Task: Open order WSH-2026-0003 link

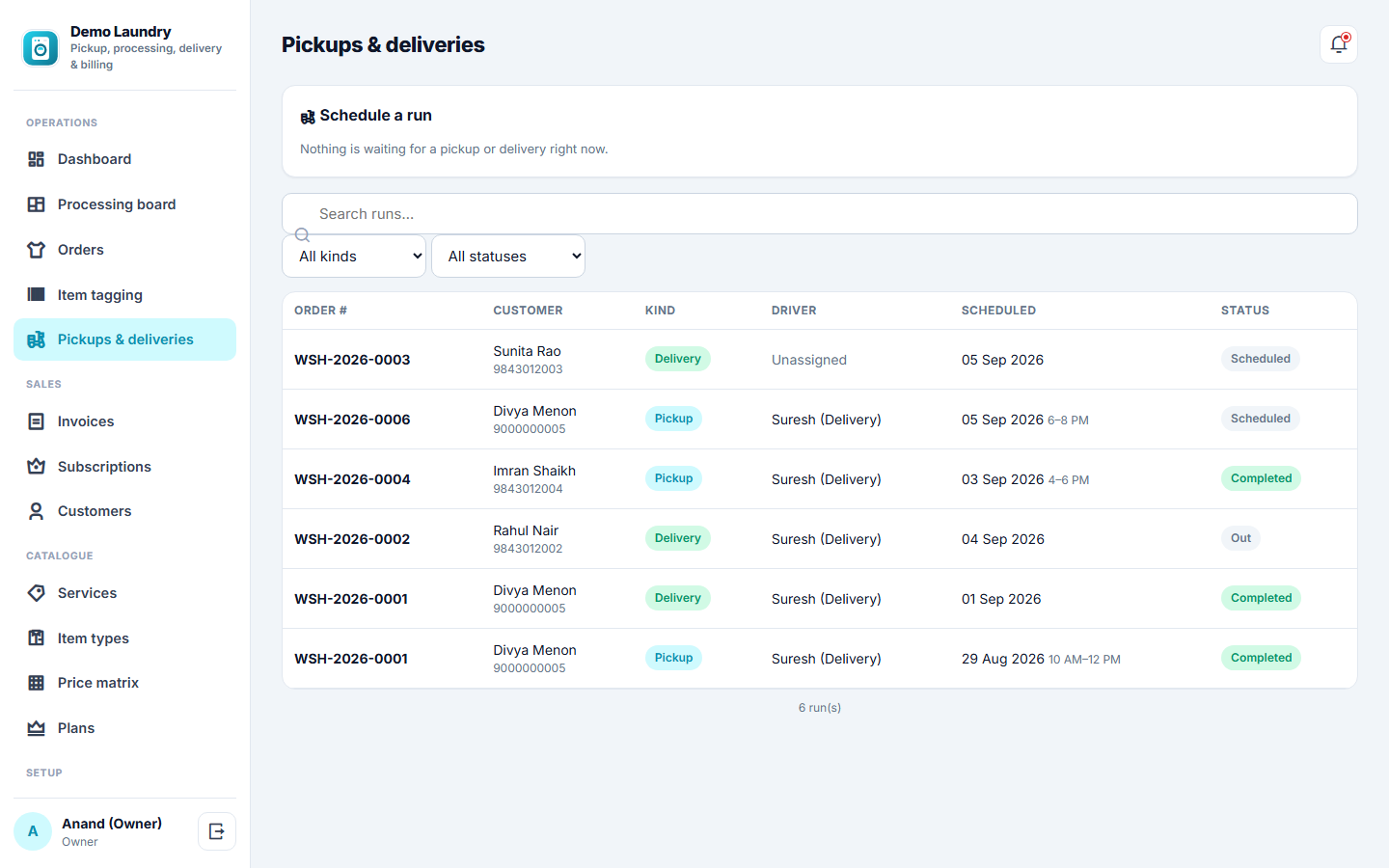Action: [352, 360]
